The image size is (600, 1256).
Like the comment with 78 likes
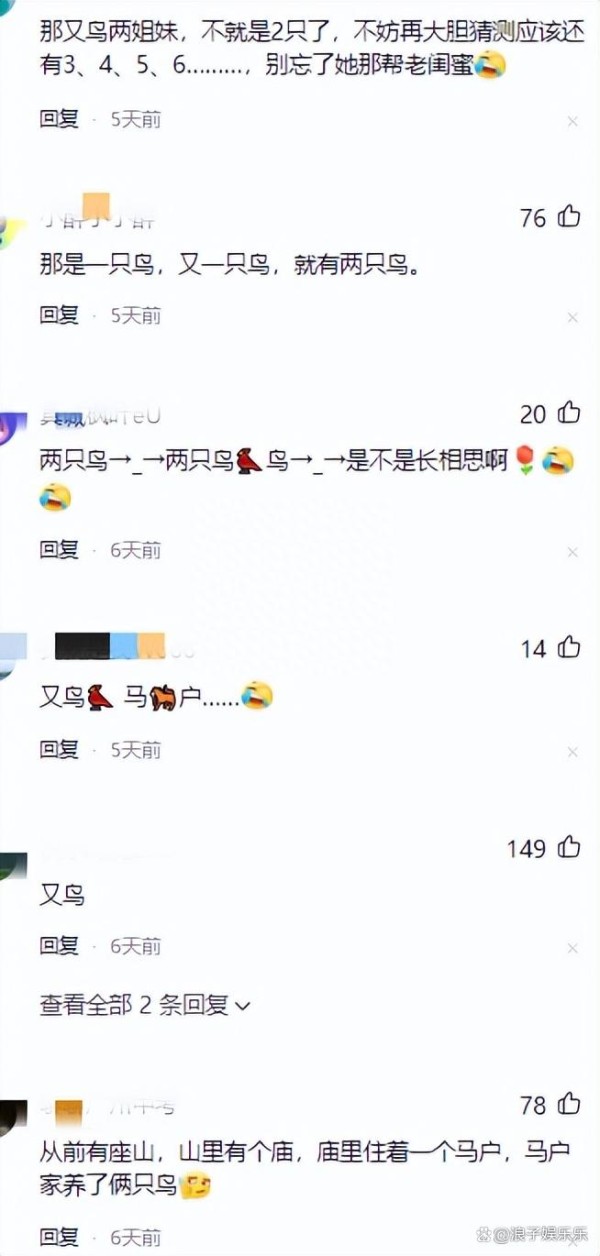[569, 1104]
